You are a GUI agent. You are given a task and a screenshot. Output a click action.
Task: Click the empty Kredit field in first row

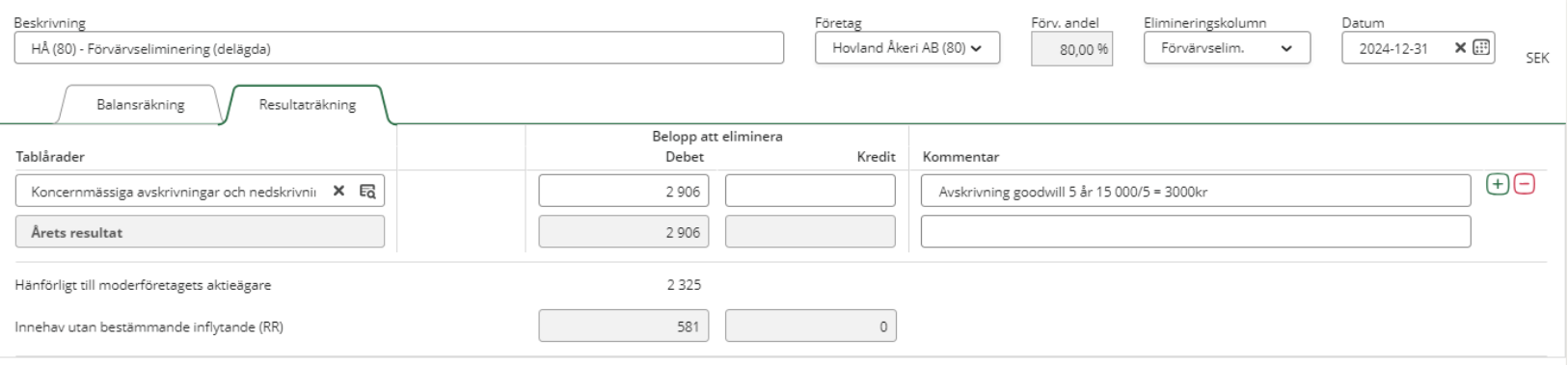tap(810, 191)
